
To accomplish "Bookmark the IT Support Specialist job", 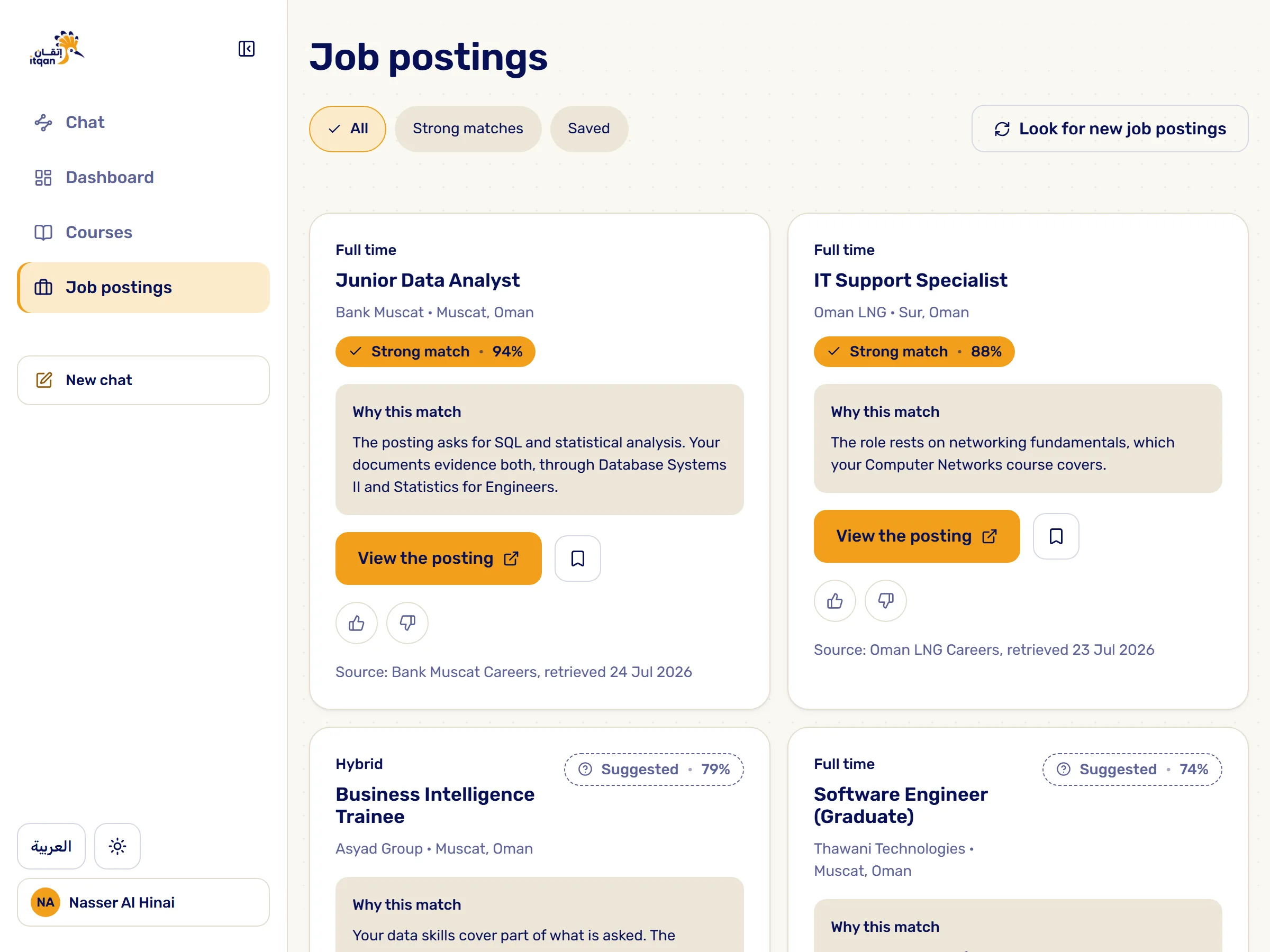I will pyautogui.click(x=1056, y=536).
